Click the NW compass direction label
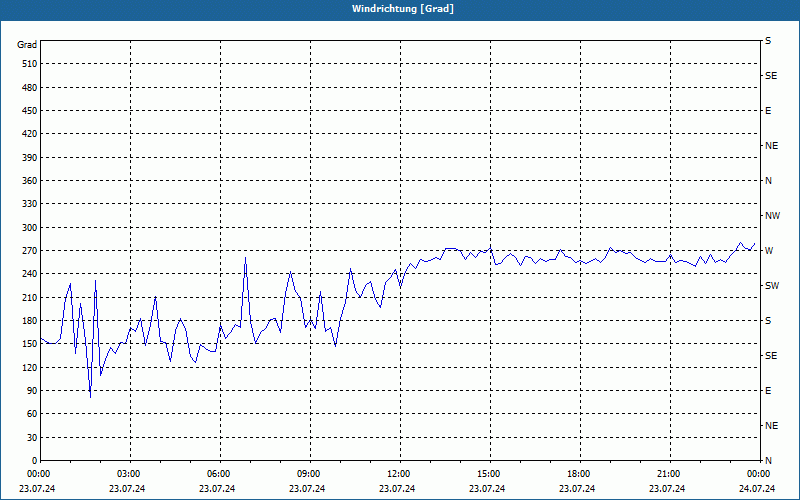 tap(772, 216)
